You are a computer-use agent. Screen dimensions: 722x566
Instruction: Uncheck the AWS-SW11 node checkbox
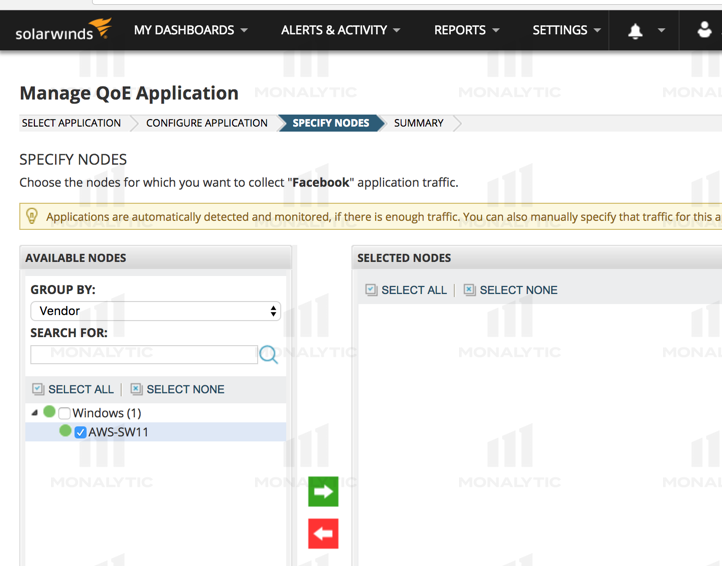[x=81, y=432]
